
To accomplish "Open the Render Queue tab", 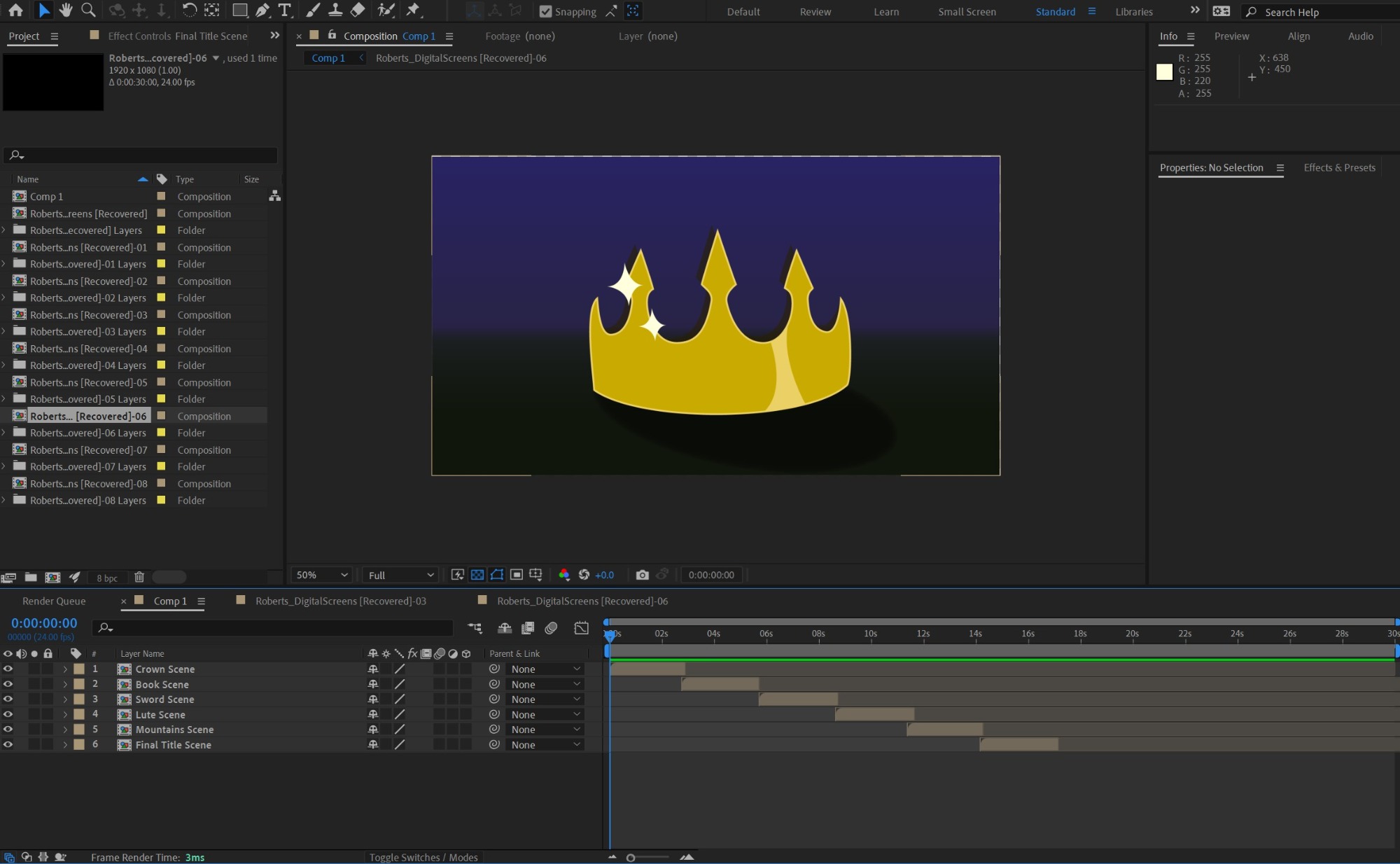I will (54, 601).
